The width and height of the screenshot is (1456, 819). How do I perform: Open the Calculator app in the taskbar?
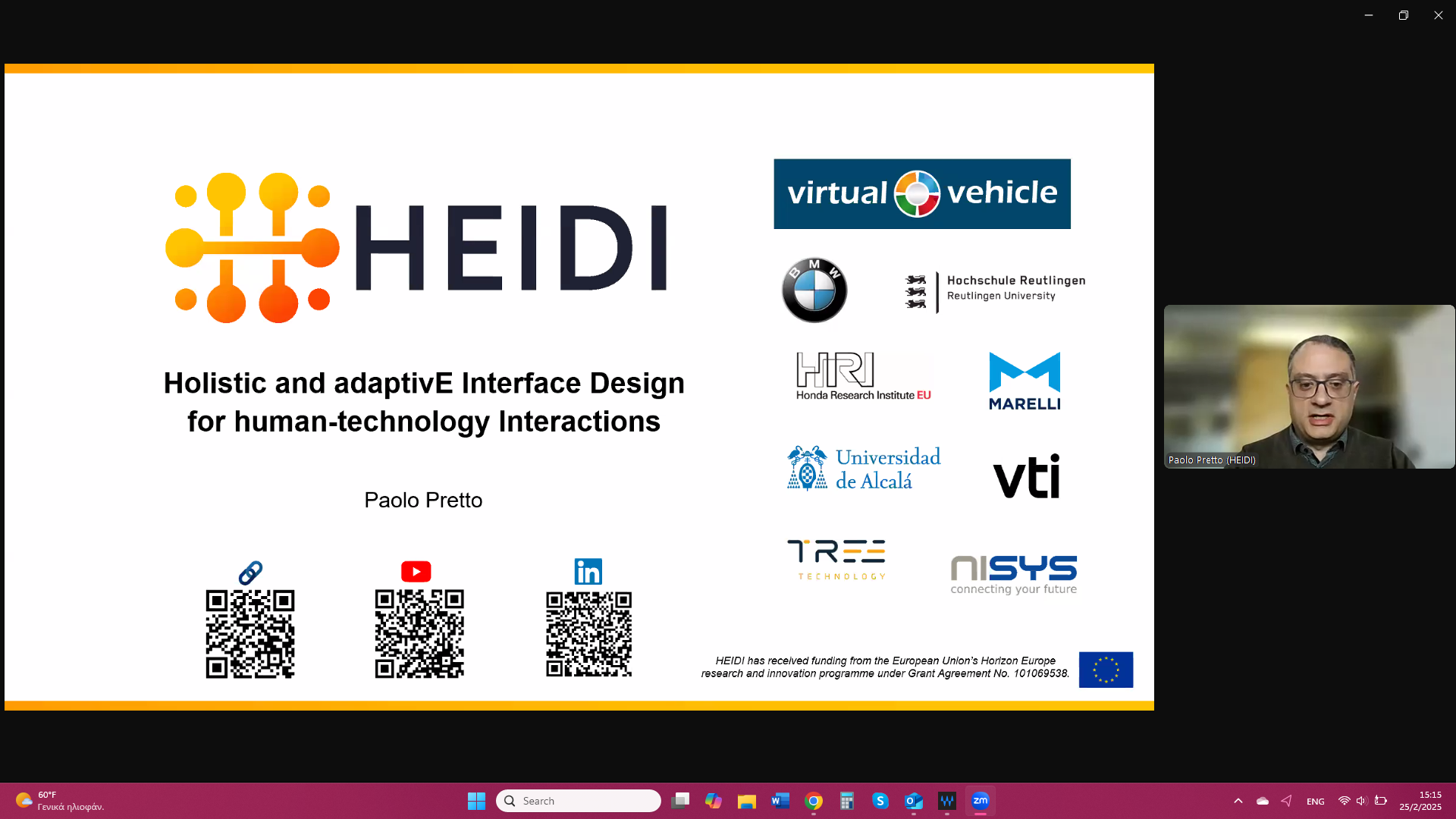point(847,801)
